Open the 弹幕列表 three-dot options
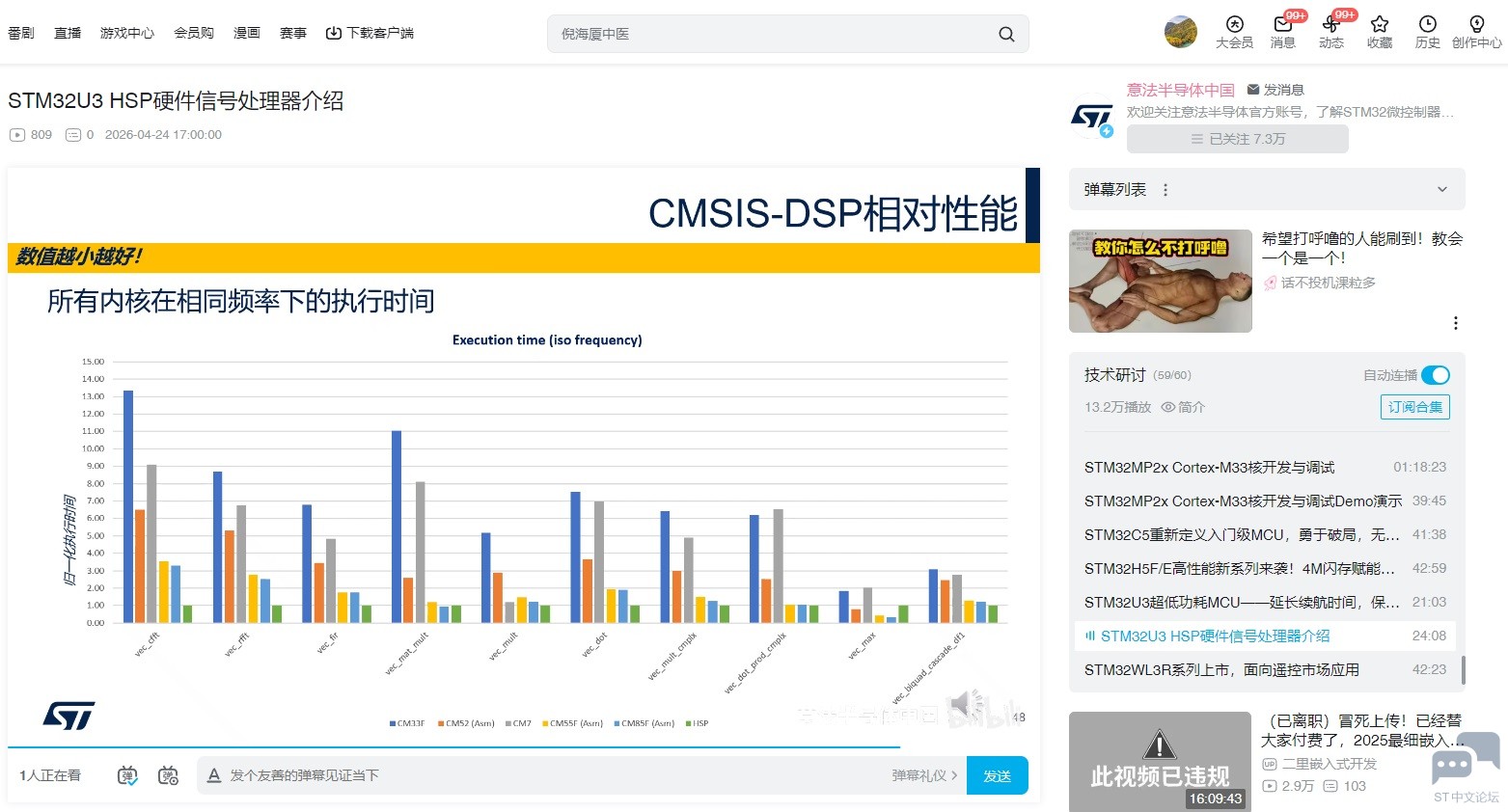Screen dimensions: 1508x812 coord(1165,190)
